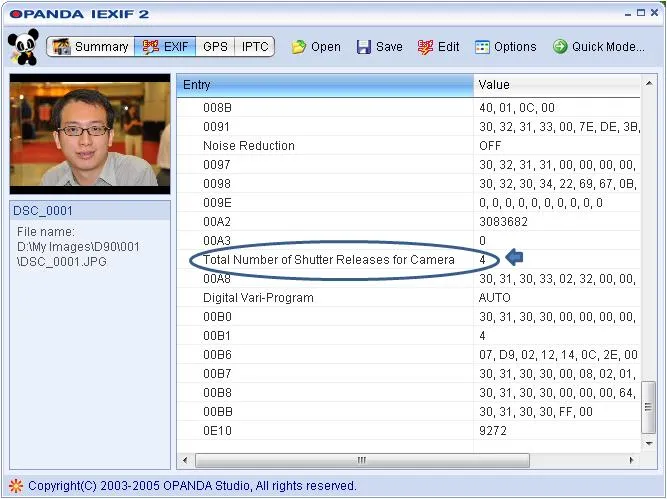Click the EXIF tab icon
667x499 pixels.
(x=151, y=46)
